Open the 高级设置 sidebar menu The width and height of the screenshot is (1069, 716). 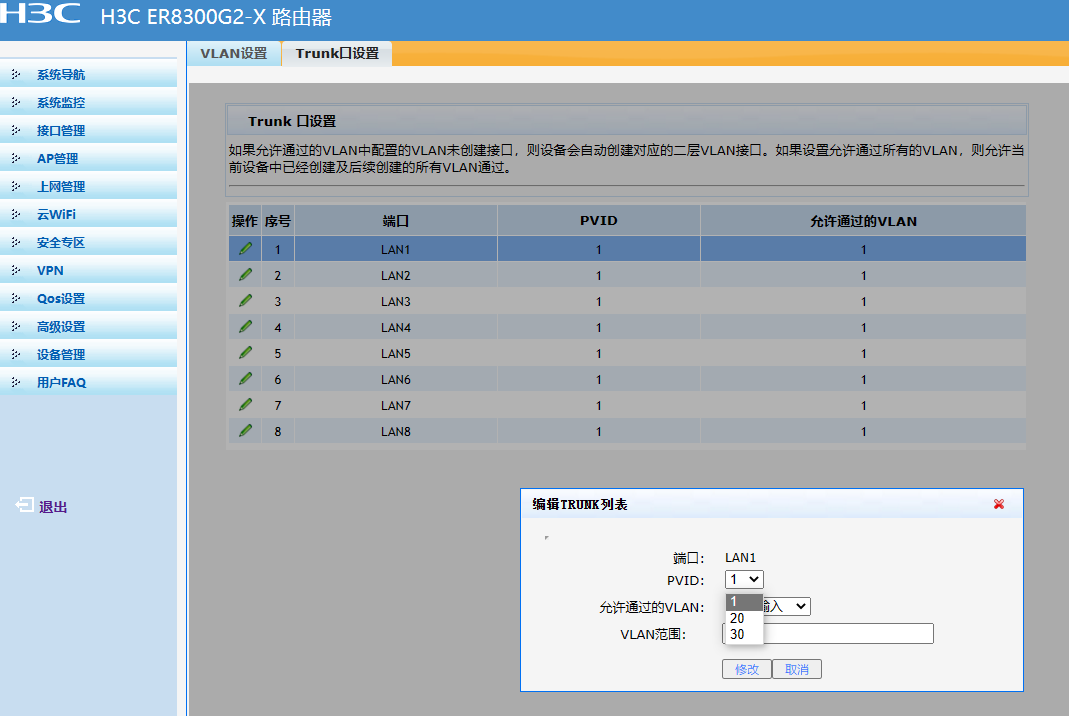(89, 326)
